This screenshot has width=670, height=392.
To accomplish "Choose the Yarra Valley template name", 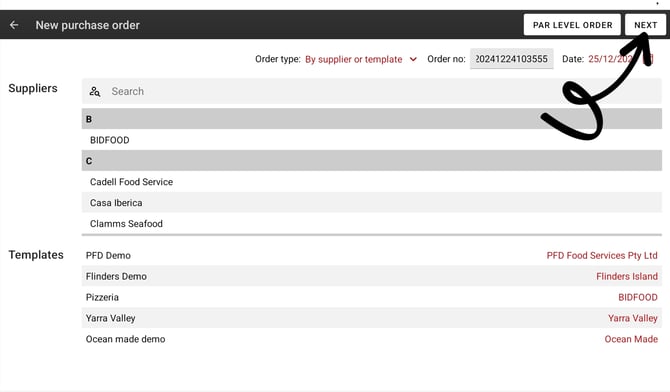I will pyautogui.click(x=110, y=318).
